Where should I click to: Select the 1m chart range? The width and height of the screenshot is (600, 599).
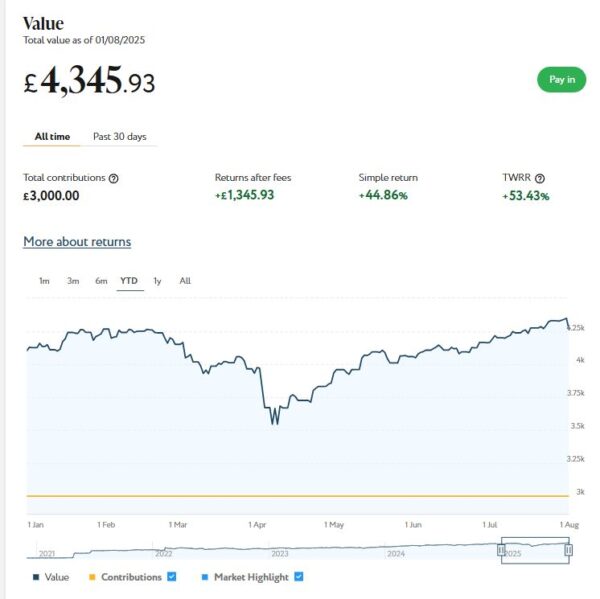point(44,281)
